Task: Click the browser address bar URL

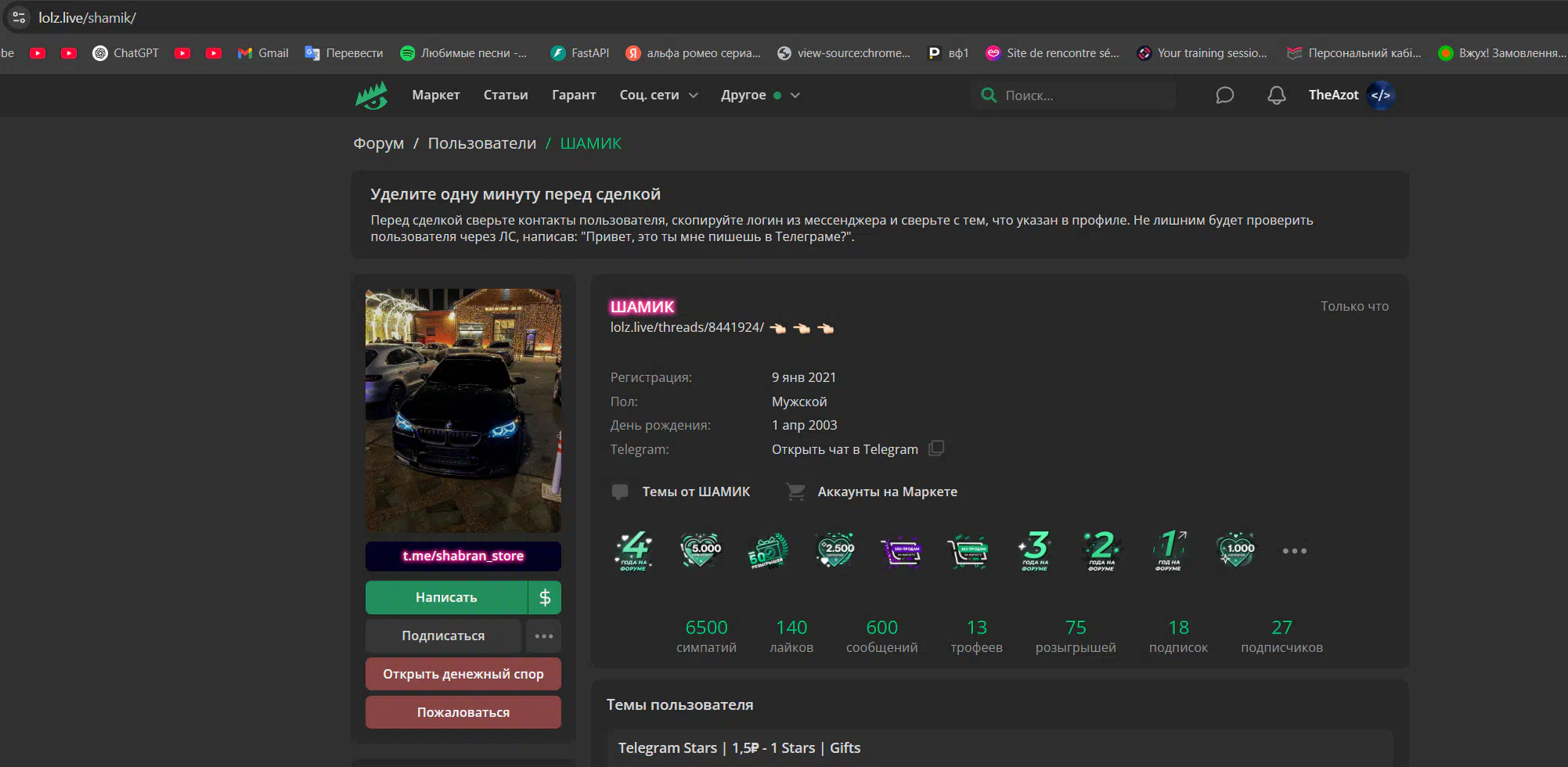Action: [x=88, y=17]
